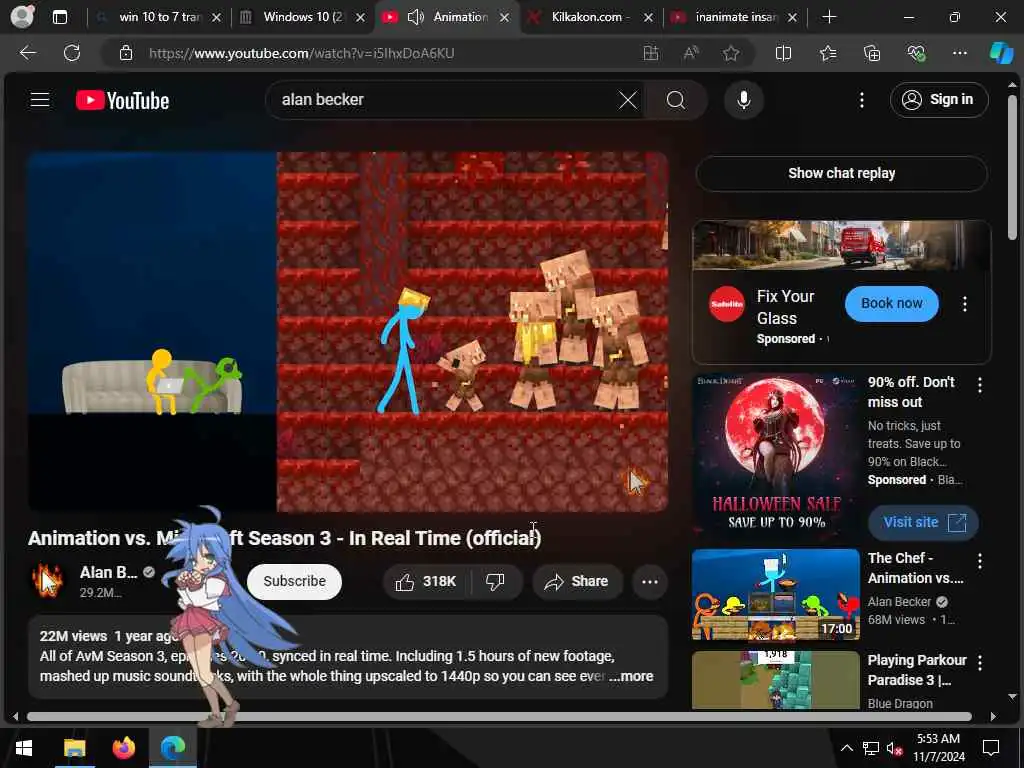Open read aloud icon in address bar
Screen dimensions: 1024x768
(x=691, y=53)
